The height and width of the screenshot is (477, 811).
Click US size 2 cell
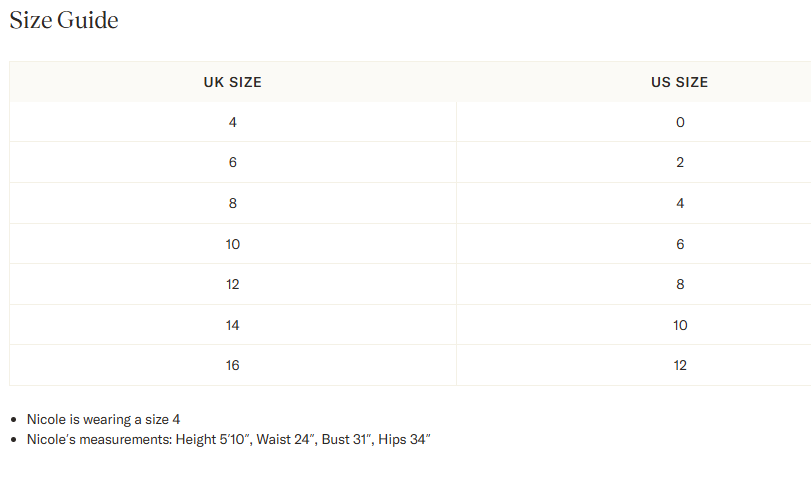click(680, 162)
